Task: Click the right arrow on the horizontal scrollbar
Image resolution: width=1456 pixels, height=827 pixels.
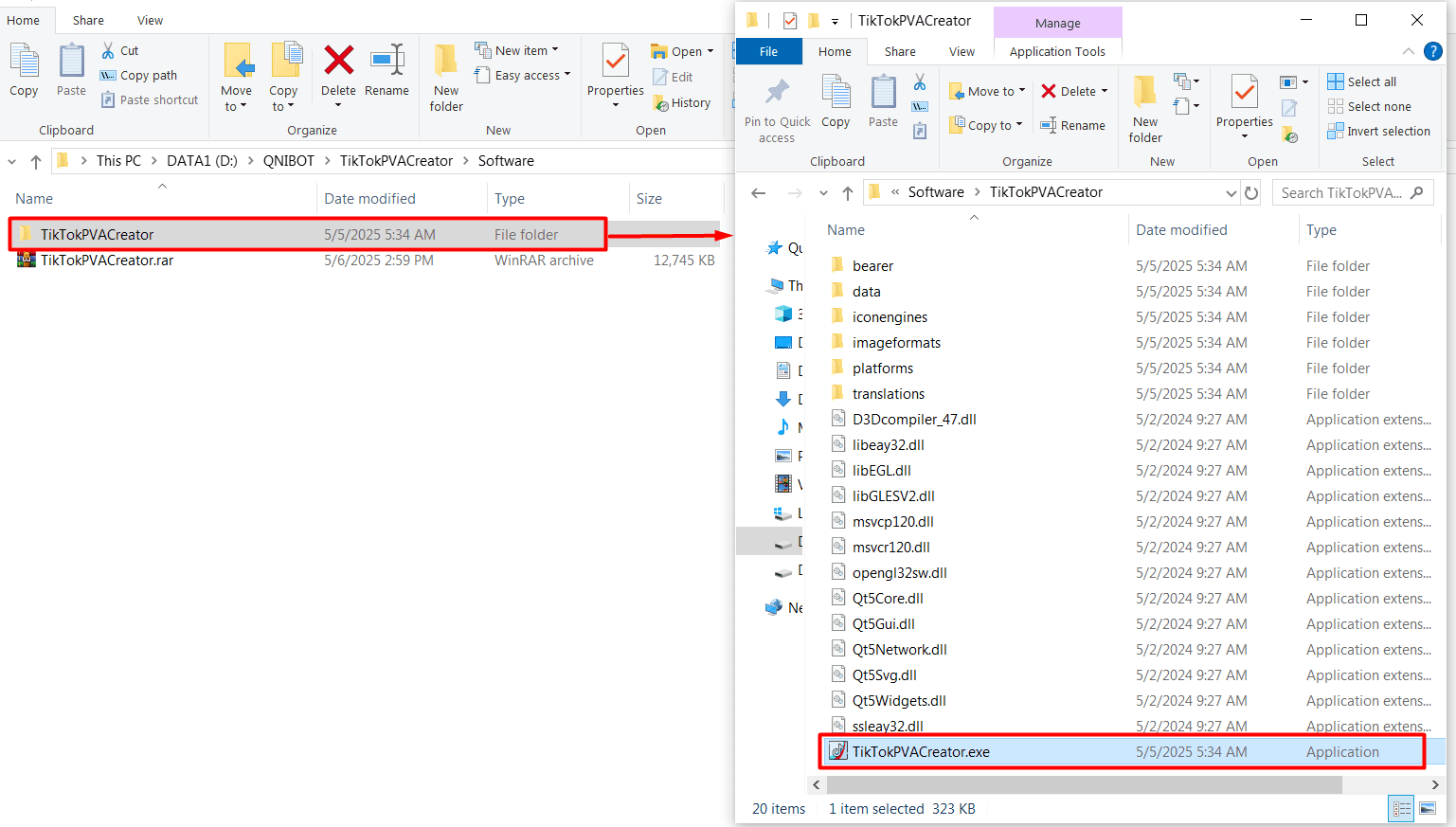Action: [1435, 785]
